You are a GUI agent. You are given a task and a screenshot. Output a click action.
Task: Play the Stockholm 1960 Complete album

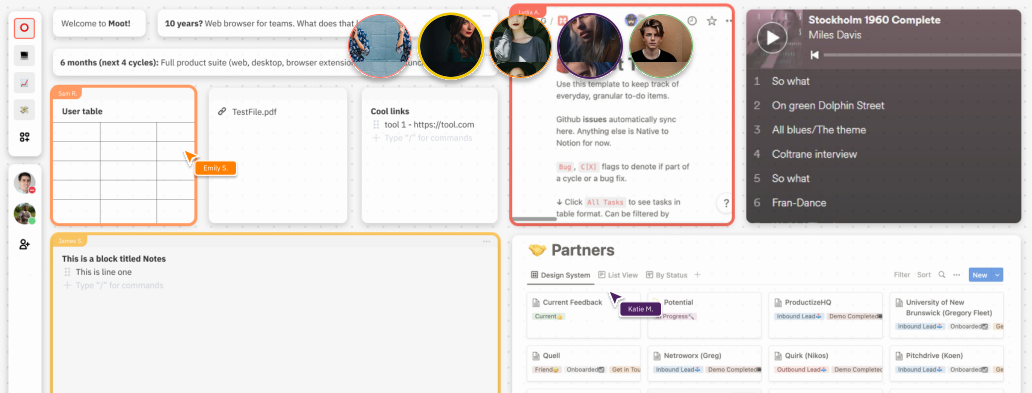click(772, 37)
